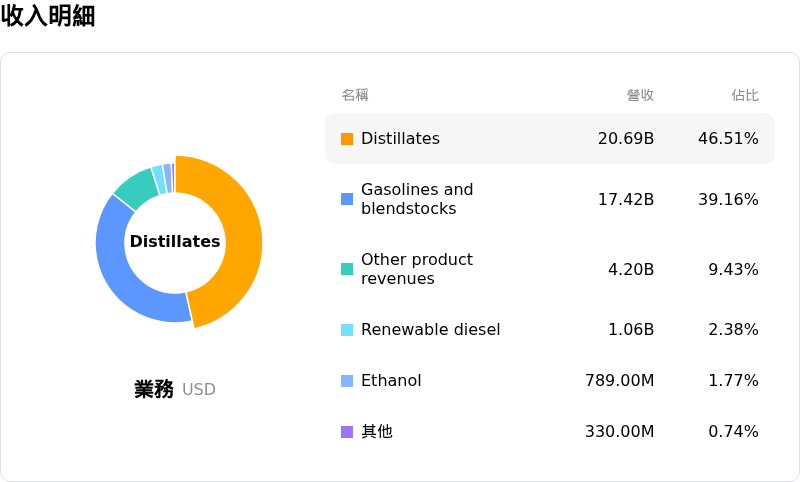The image size is (800, 482).
Task: Click the orange Distillates color swatch
Action: (347, 139)
